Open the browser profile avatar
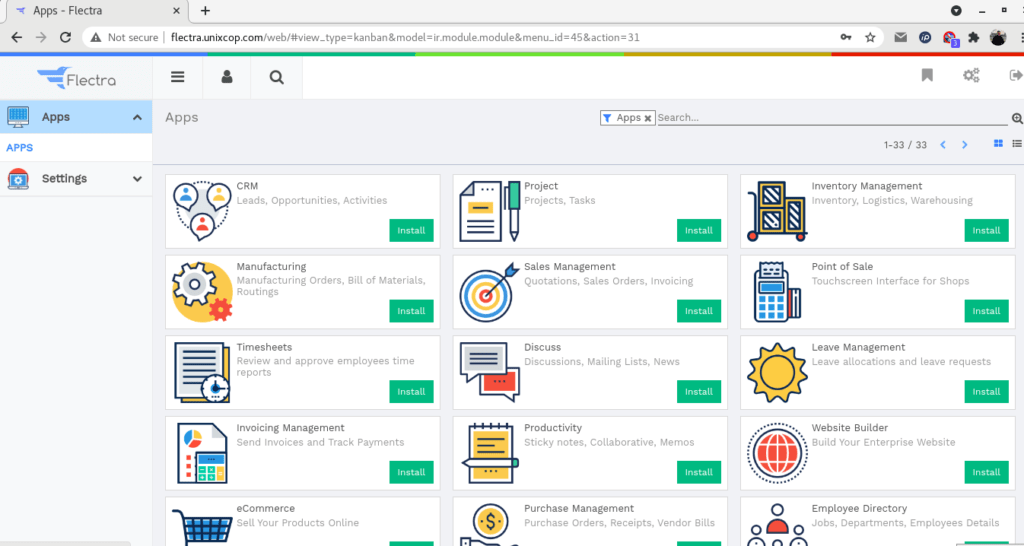This screenshot has width=1024, height=546. pos(998,37)
